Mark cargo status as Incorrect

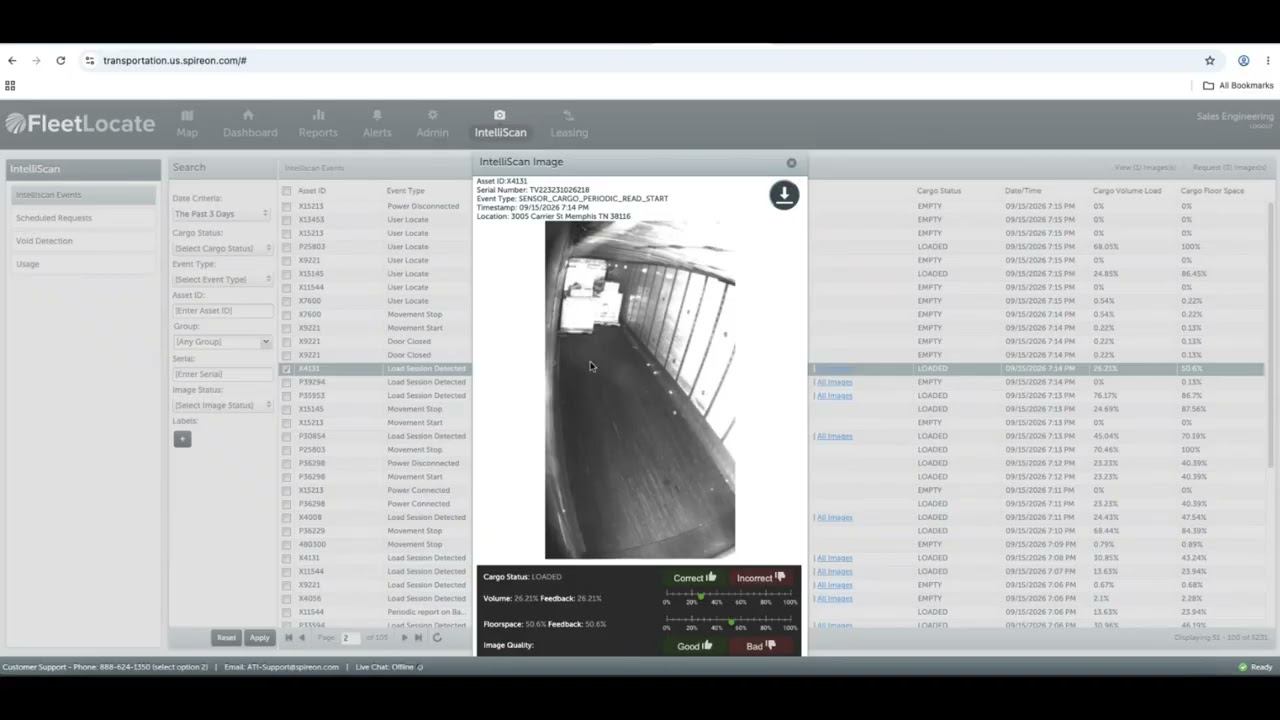click(761, 577)
